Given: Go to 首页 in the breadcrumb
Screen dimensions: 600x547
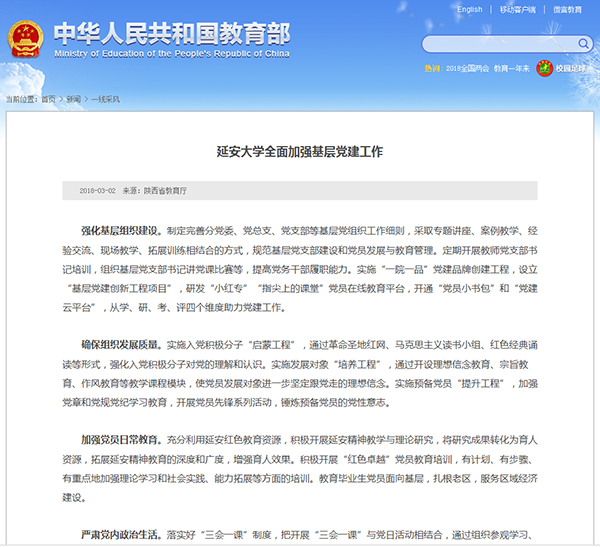Looking at the screenshot, I should point(48,99).
